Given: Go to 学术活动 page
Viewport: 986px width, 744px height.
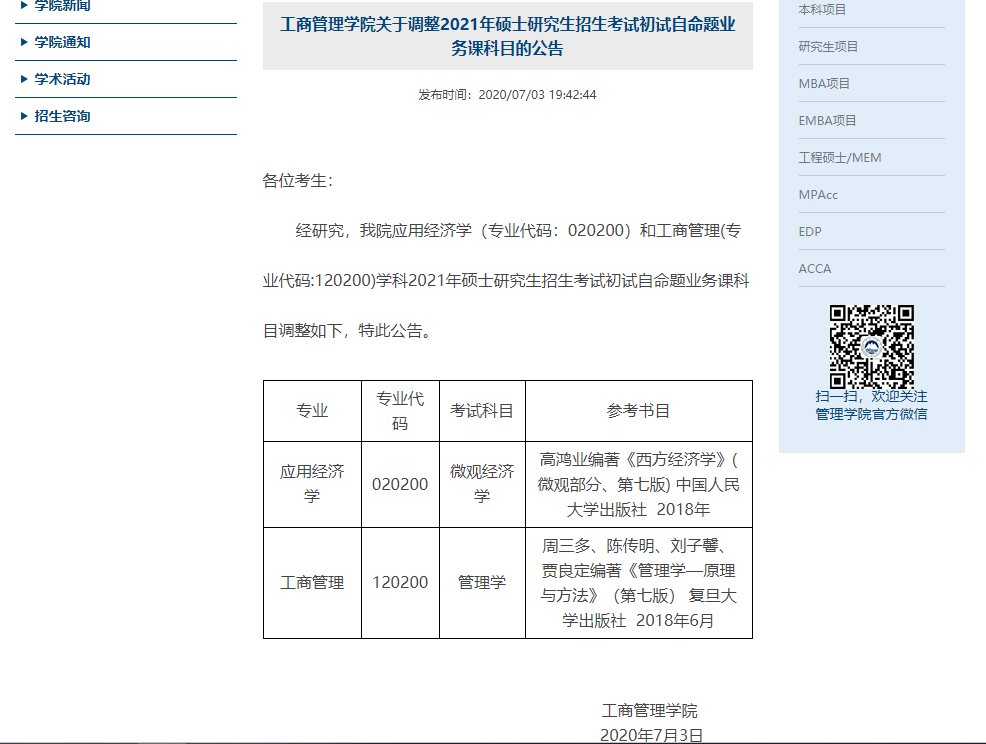Looking at the screenshot, I should 62,79.
